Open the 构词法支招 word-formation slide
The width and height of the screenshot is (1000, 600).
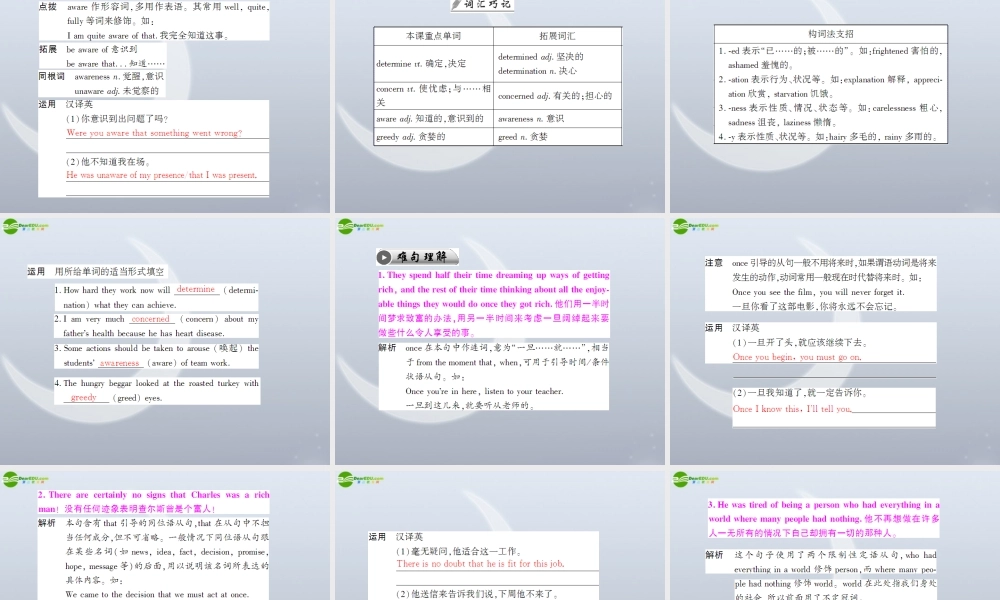click(x=835, y=106)
